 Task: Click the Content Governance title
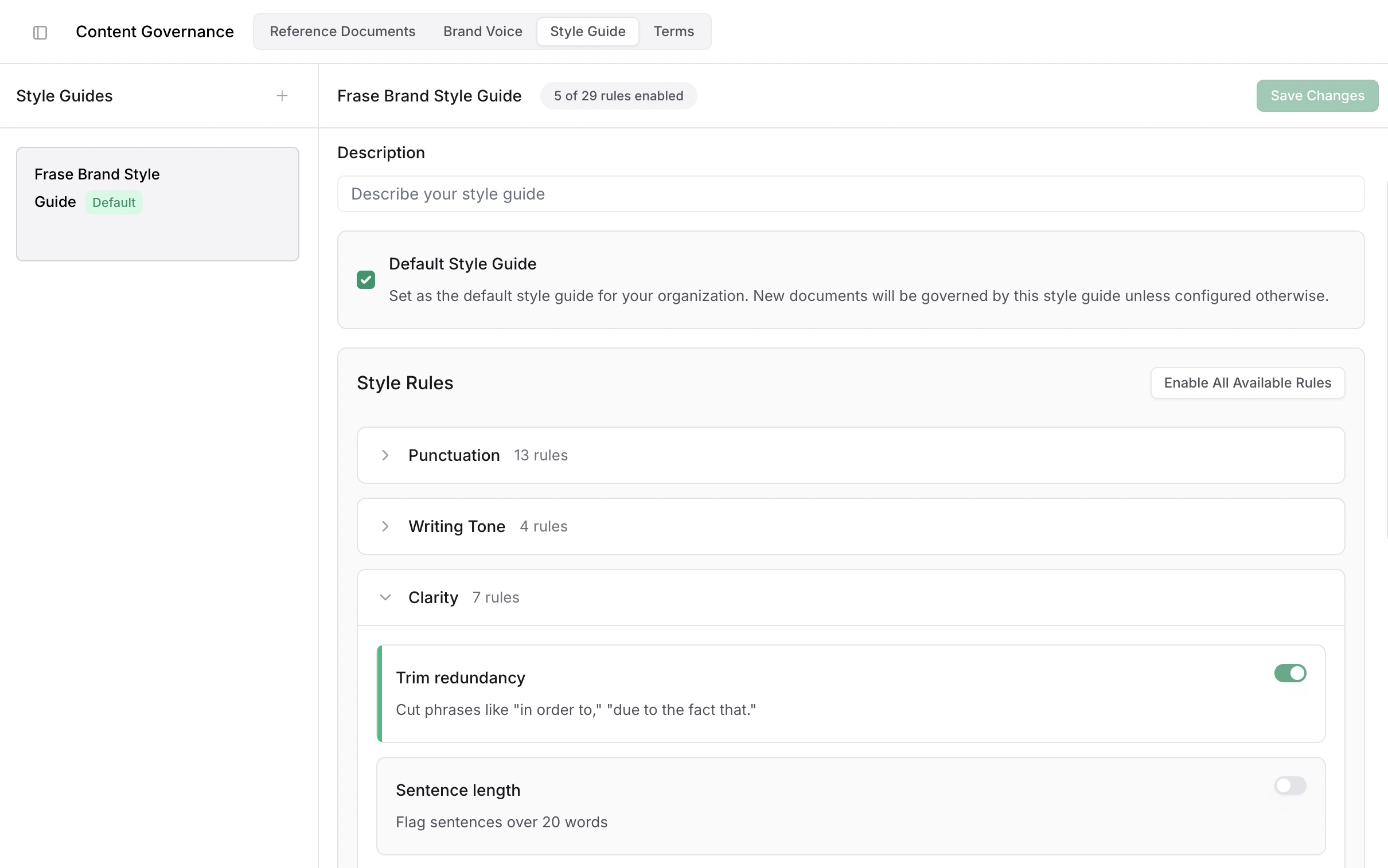155,32
